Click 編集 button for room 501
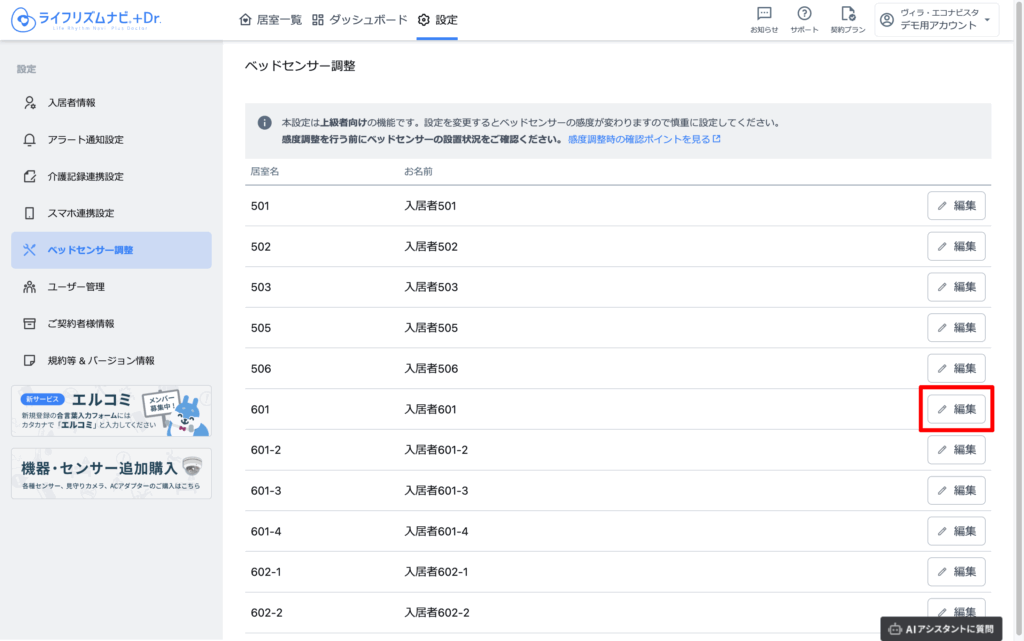1024x641 pixels. 956,206
